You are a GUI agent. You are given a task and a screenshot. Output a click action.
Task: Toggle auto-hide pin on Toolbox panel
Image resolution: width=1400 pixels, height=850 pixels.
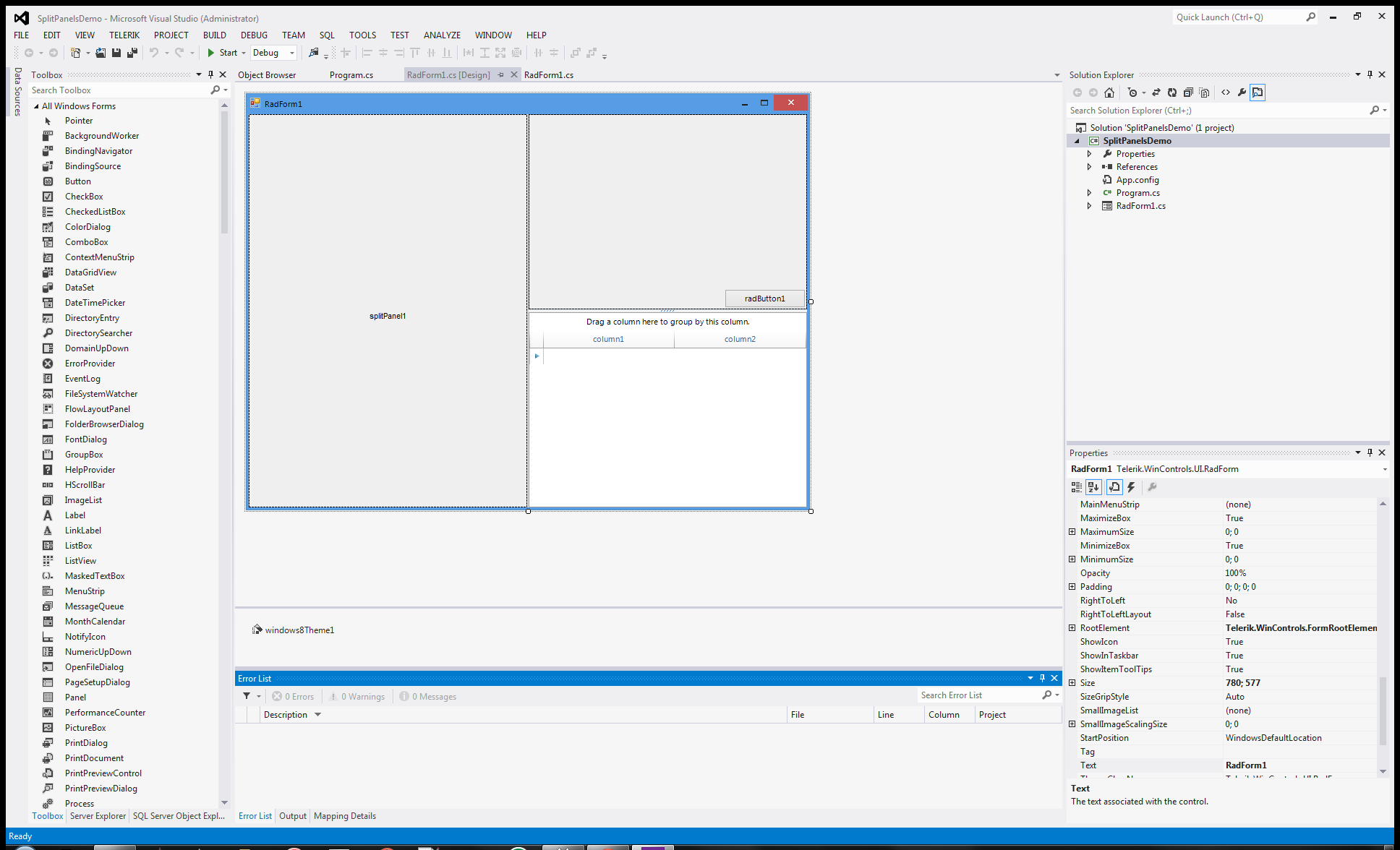point(210,74)
